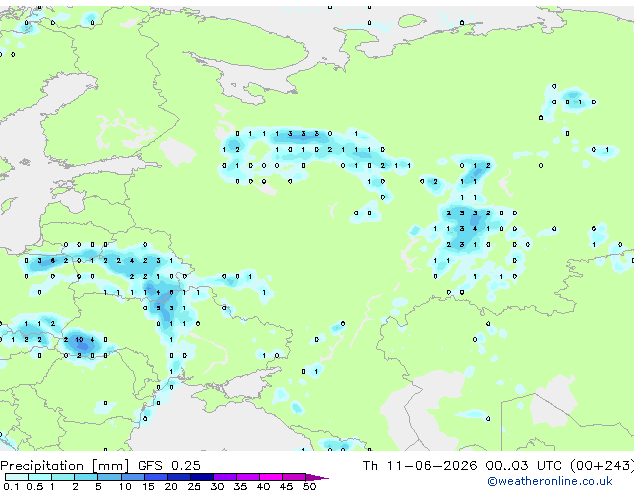Image resolution: width=634 pixels, height=490 pixels.
Task: Click the "Precipitation [mm]" title text
Action: coord(64,466)
